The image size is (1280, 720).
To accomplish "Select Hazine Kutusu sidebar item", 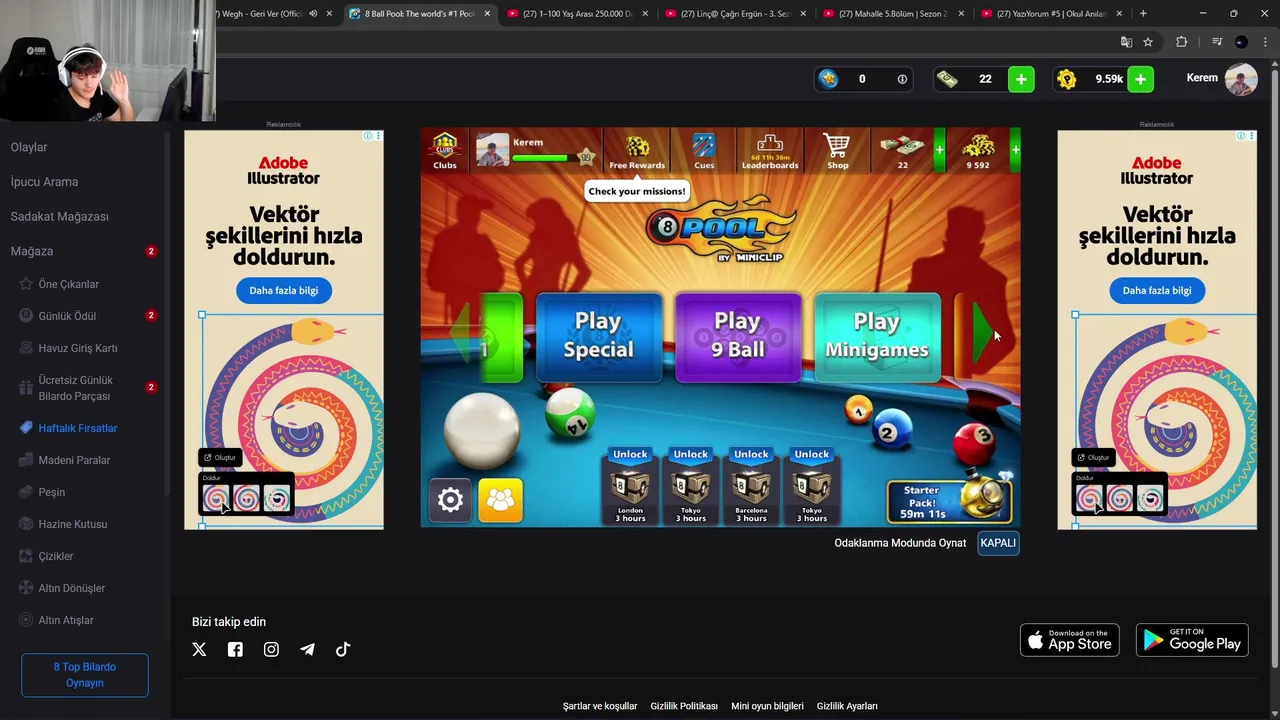I will [72, 524].
